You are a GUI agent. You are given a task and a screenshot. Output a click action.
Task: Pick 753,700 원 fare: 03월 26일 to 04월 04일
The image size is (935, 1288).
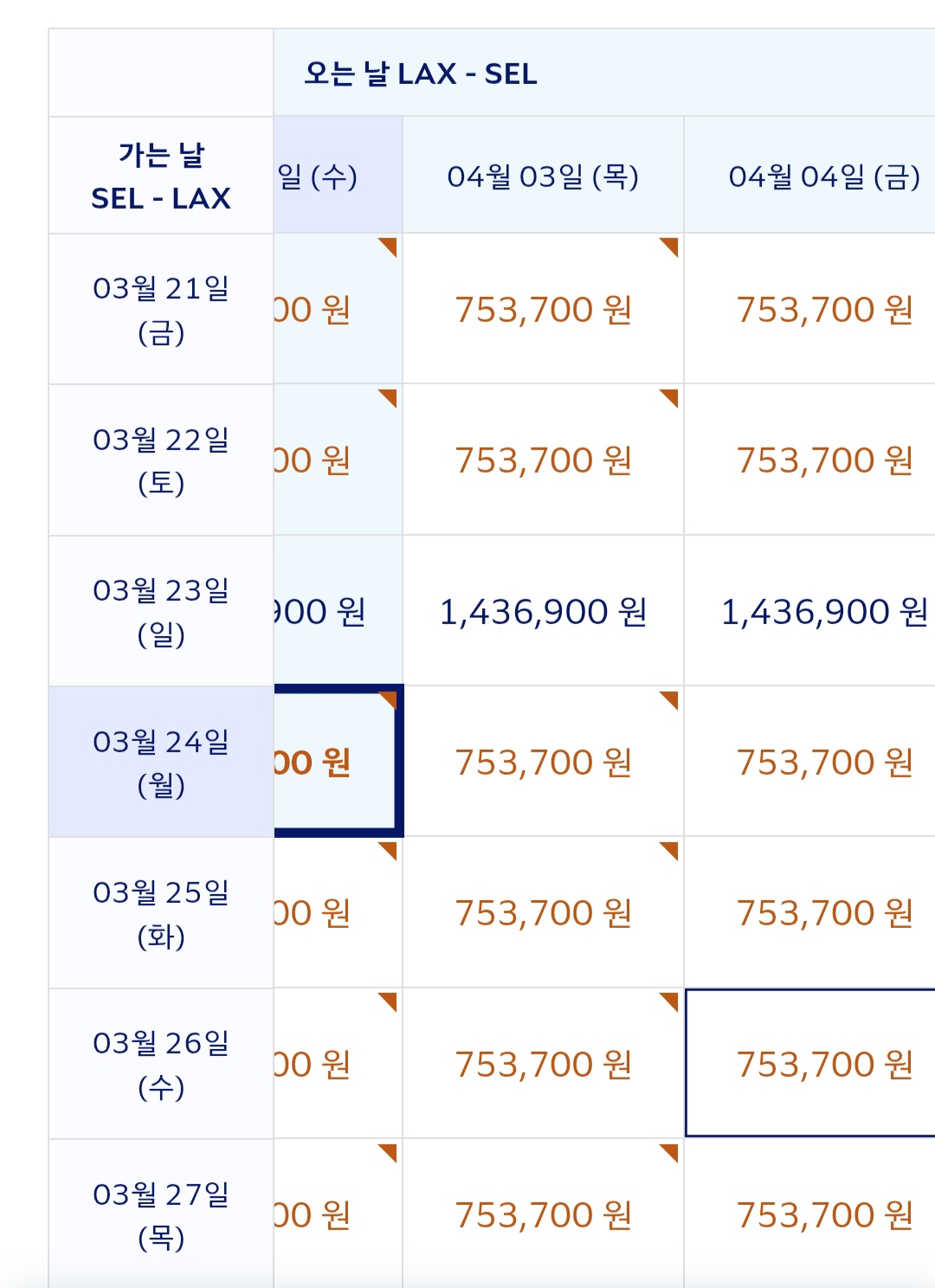[x=823, y=1064]
